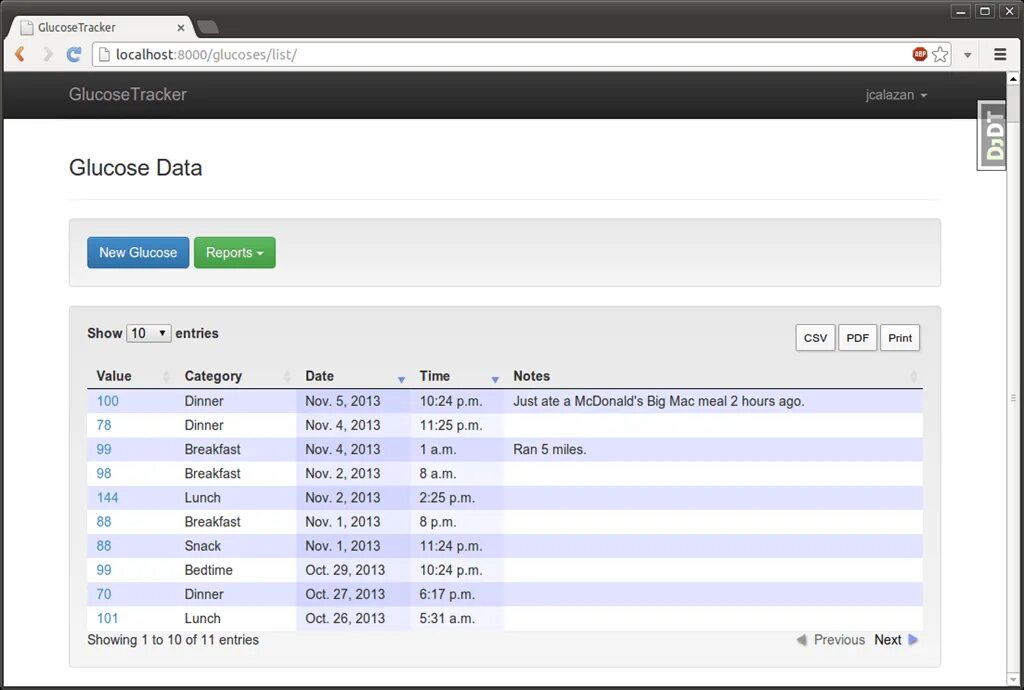Click the 'Oct. 29, 2013' date cell

pos(353,570)
